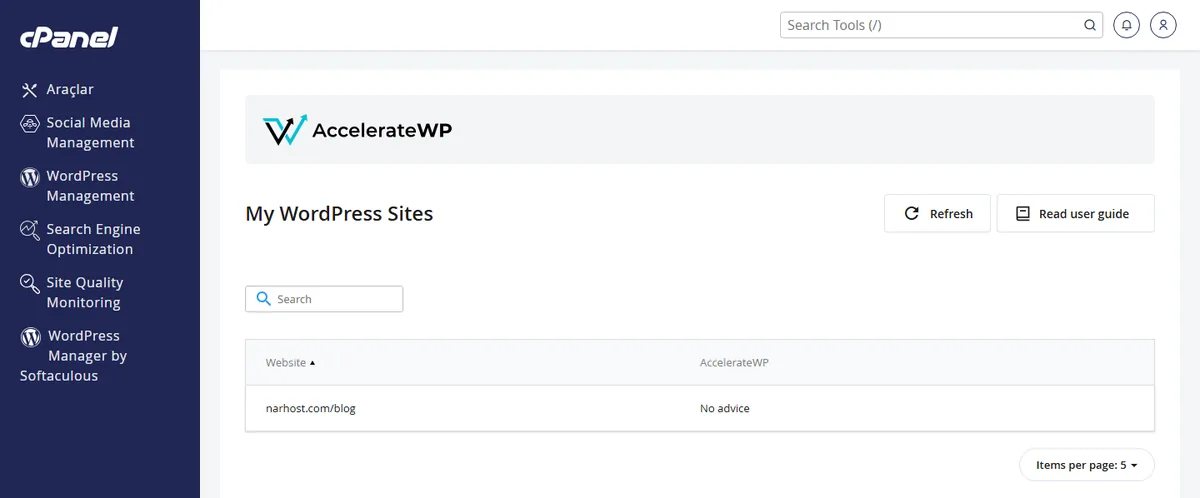The image size is (1200, 498).
Task: Click the AccelerateWP logo
Action: [x=357, y=130]
